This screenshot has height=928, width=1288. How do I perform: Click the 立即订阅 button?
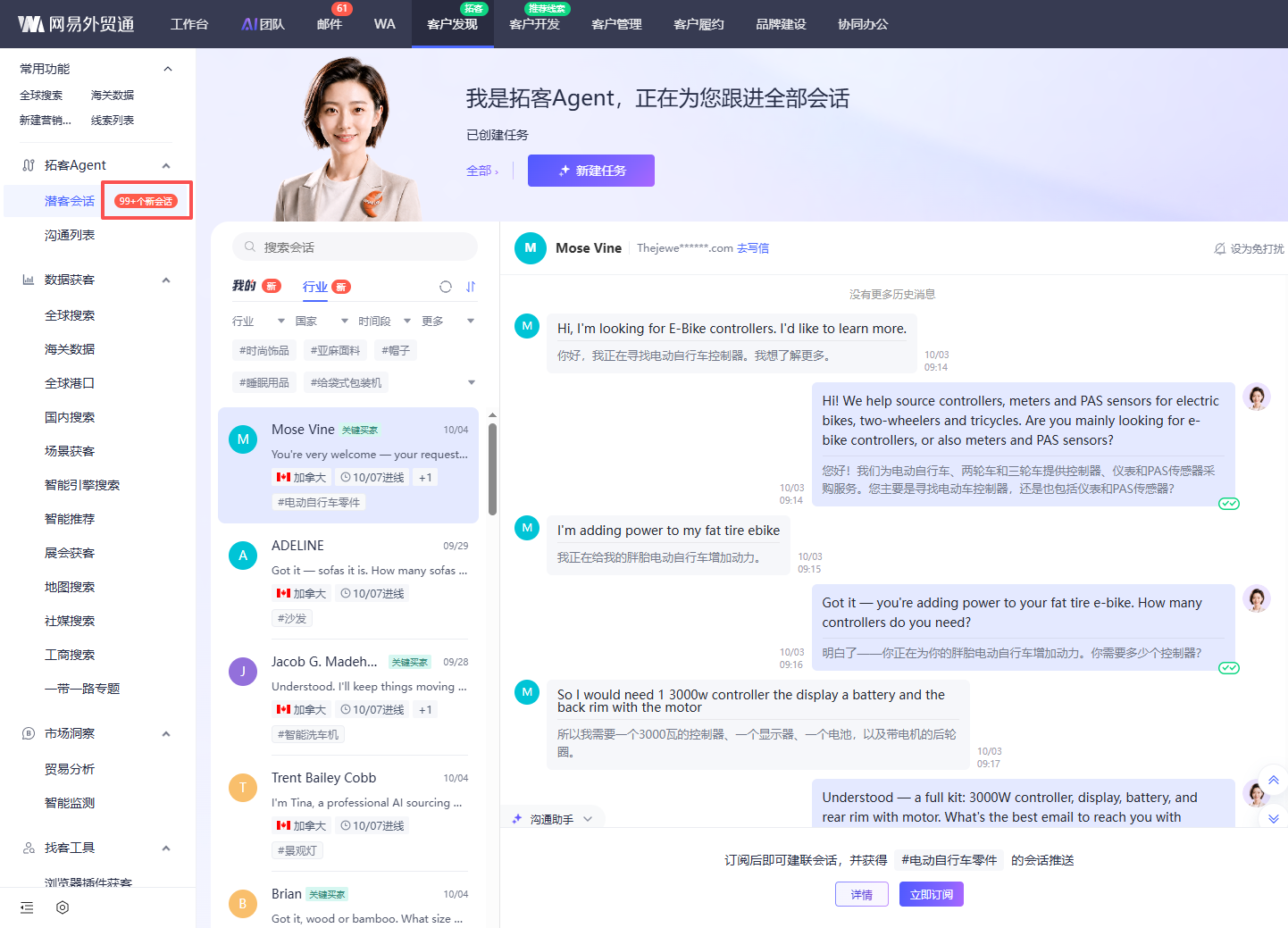point(932,894)
